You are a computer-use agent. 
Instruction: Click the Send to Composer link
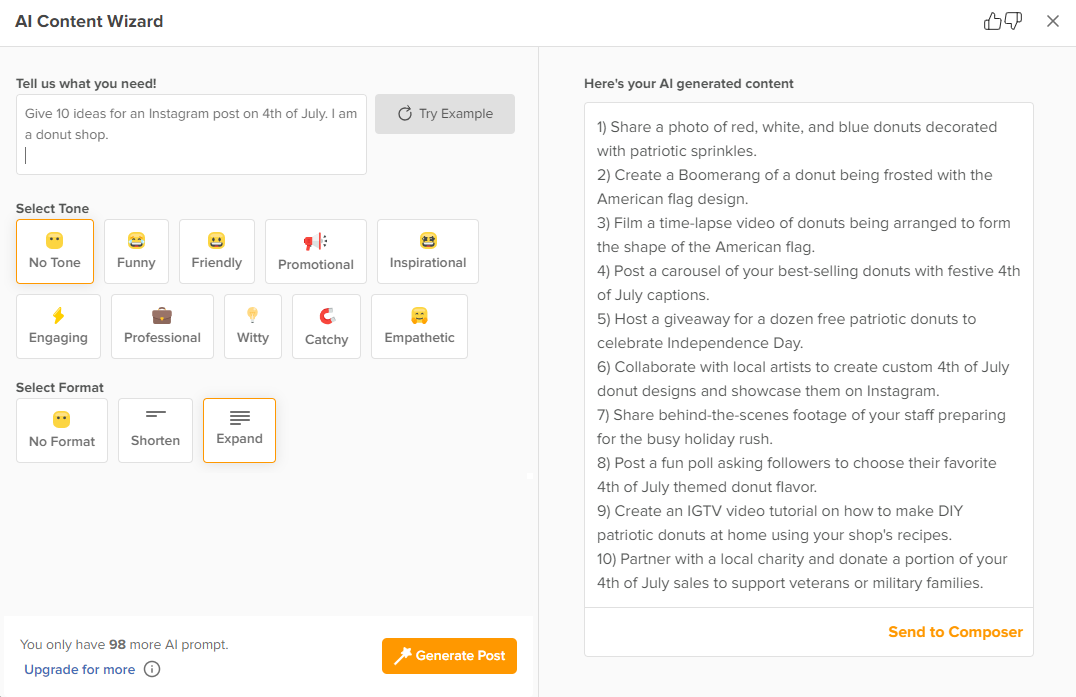pos(954,631)
